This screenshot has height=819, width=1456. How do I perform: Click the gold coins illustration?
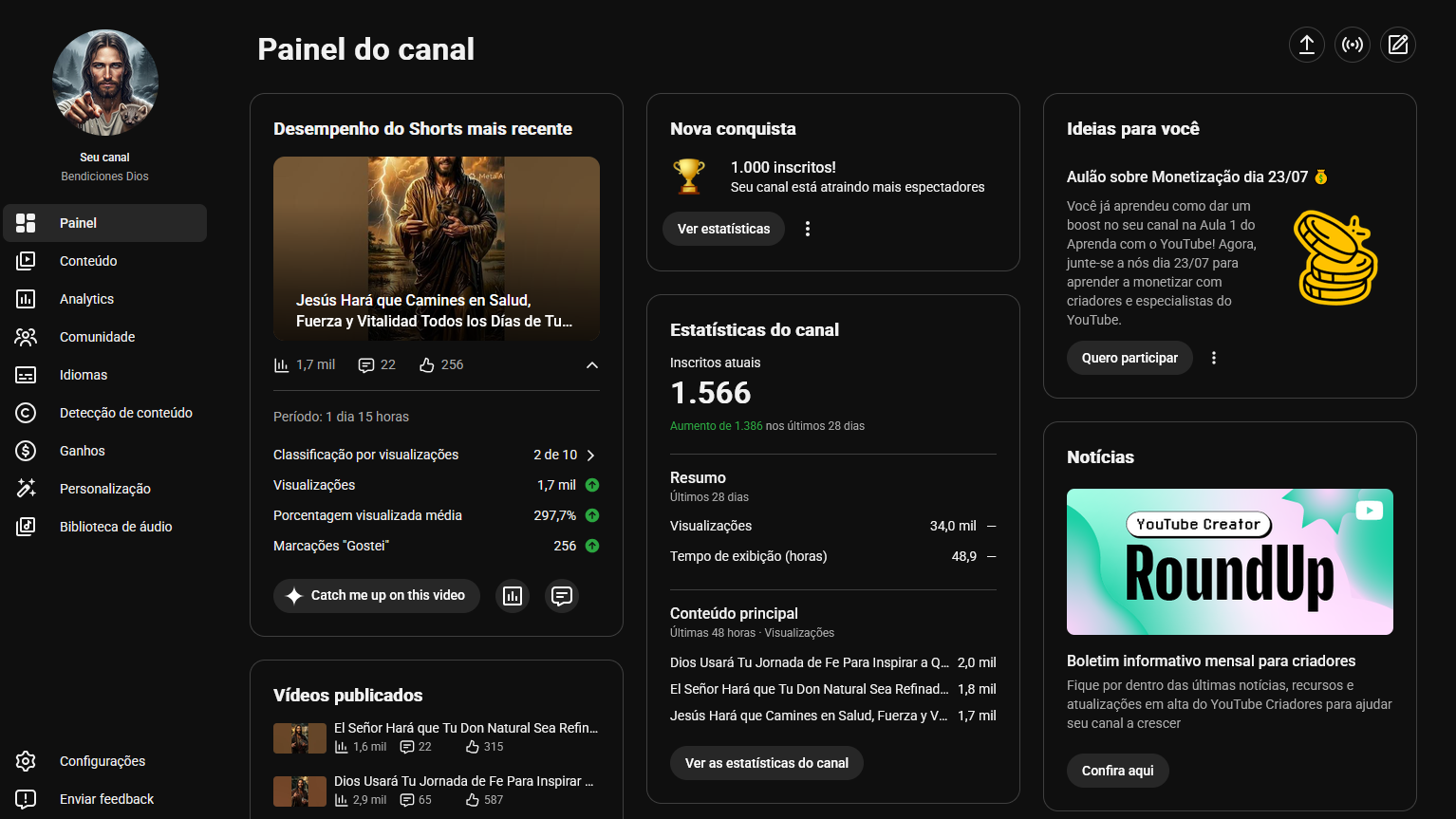[x=1336, y=258]
